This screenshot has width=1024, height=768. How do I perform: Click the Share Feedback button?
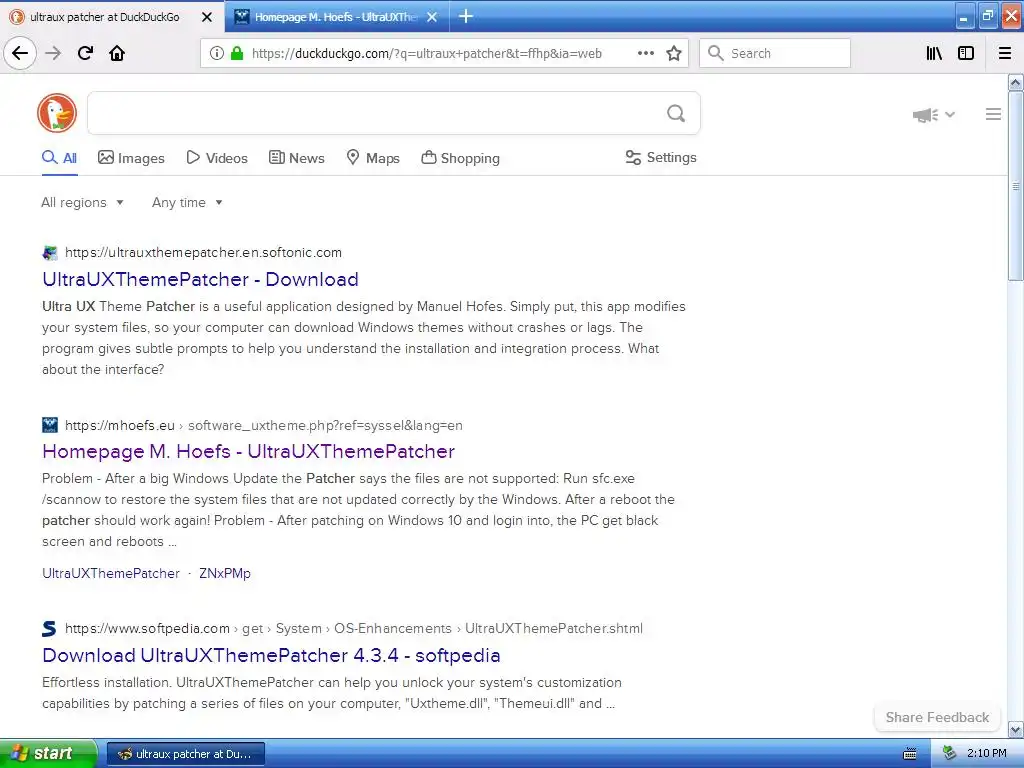point(937,717)
